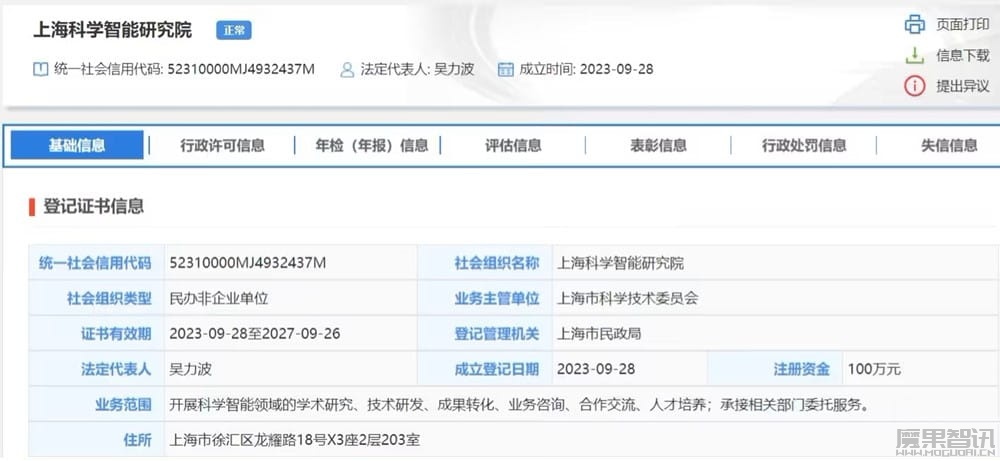1000x461 pixels.
Task: Click the 住所 label
Action: coord(137,439)
